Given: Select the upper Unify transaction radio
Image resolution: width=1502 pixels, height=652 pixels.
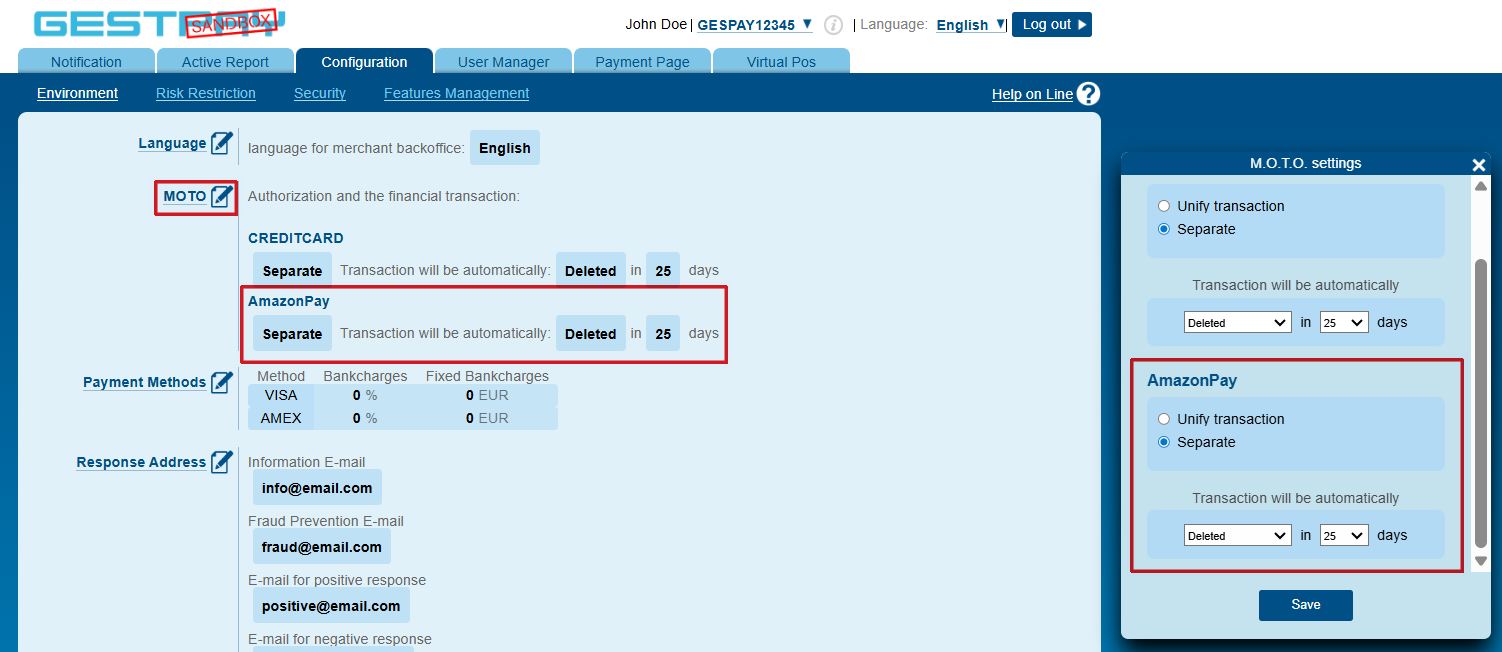Looking at the screenshot, I should tap(1163, 206).
